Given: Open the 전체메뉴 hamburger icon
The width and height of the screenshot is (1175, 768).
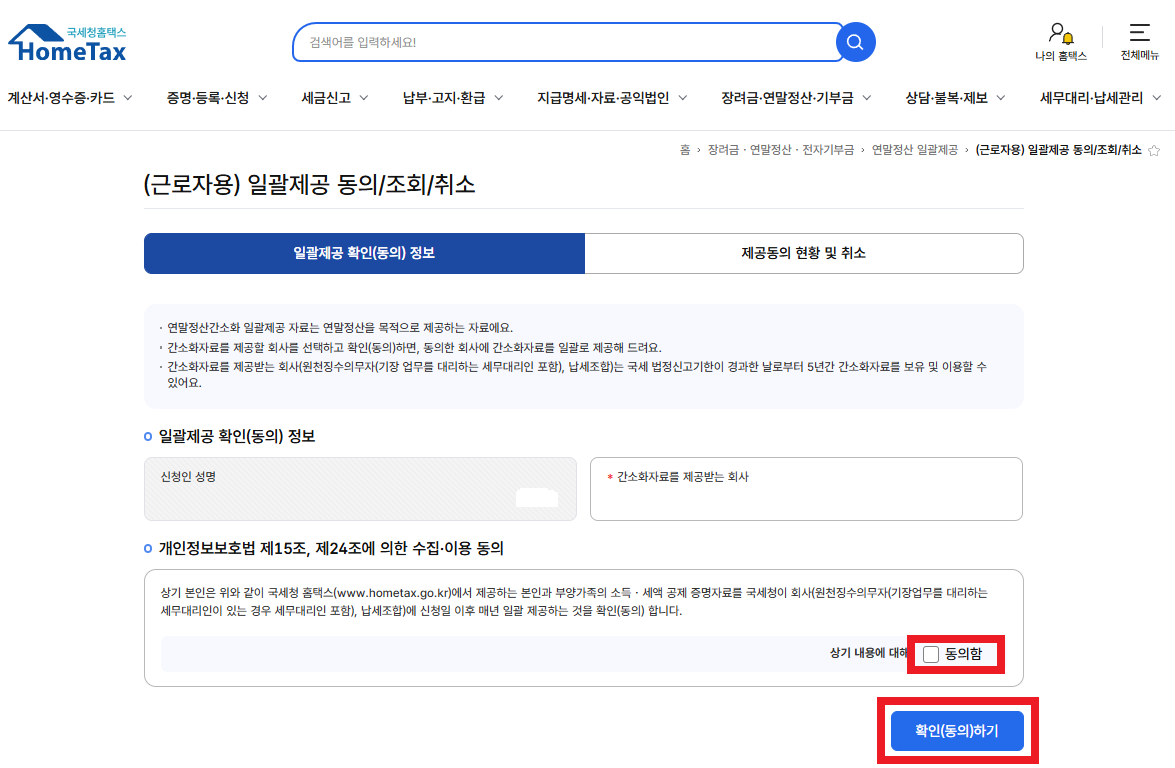Looking at the screenshot, I should tap(1142, 32).
